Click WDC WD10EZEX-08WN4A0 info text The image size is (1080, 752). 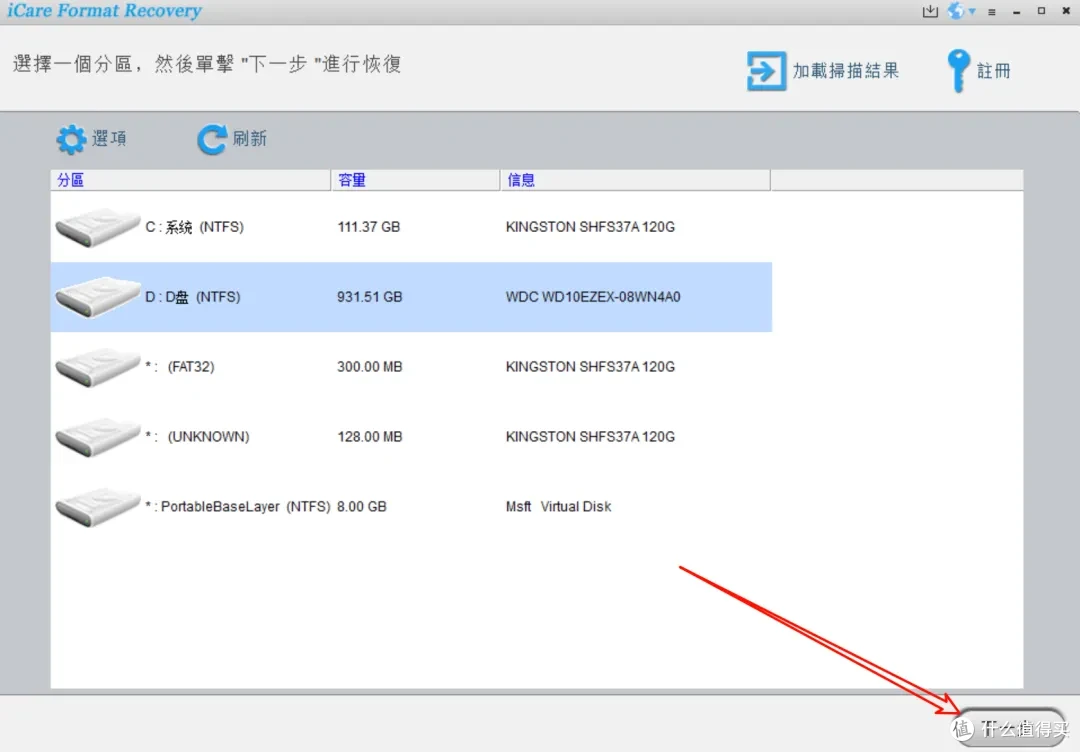(593, 297)
